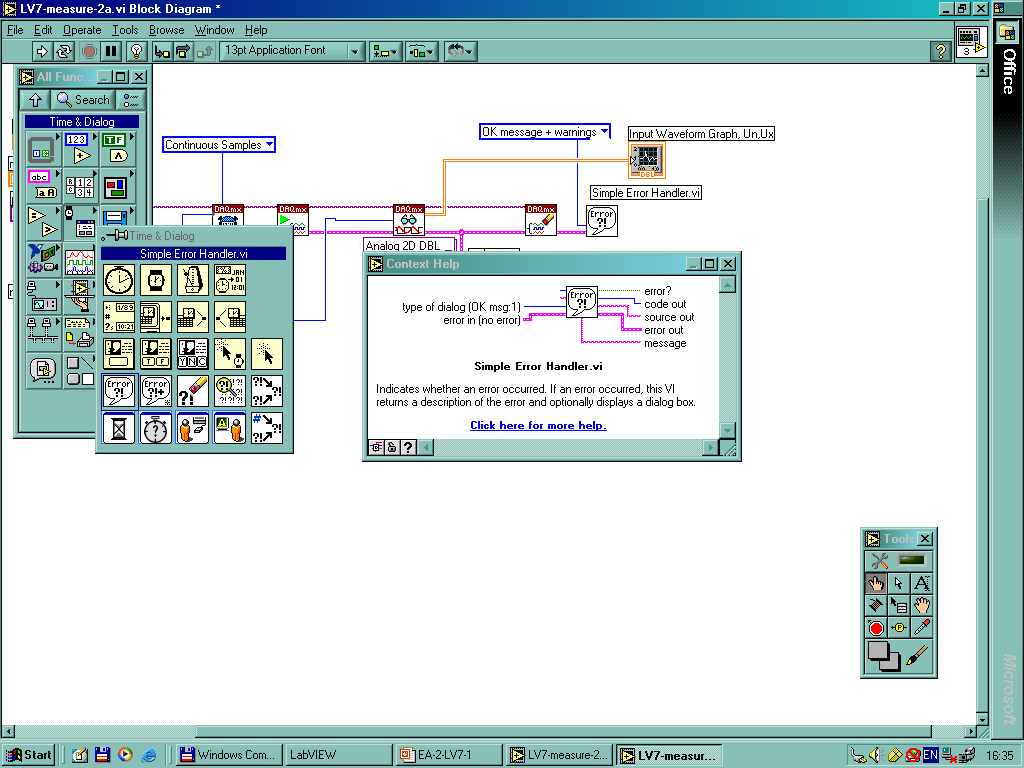
Task: Open the Tools menu
Action: click(x=125, y=30)
